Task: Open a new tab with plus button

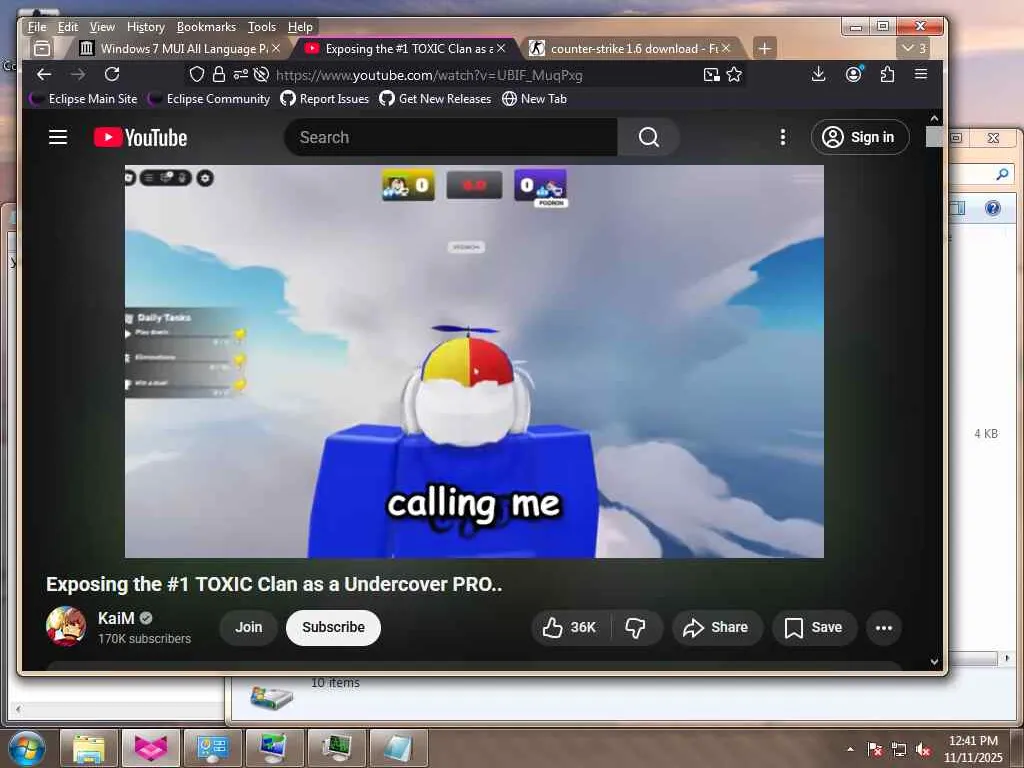Action: point(765,48)
